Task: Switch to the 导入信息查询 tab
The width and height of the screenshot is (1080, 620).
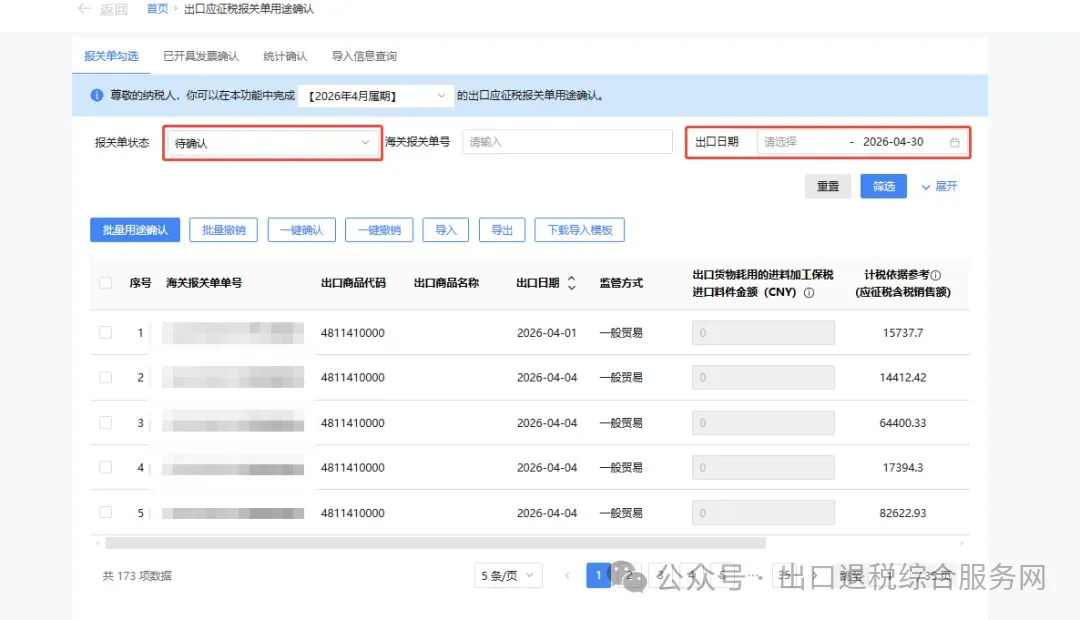Action: 364,56
